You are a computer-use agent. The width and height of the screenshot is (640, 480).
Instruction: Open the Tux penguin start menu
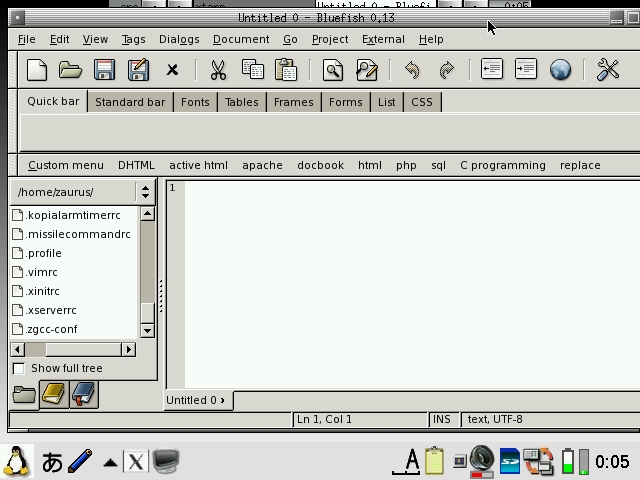point(17,461)
